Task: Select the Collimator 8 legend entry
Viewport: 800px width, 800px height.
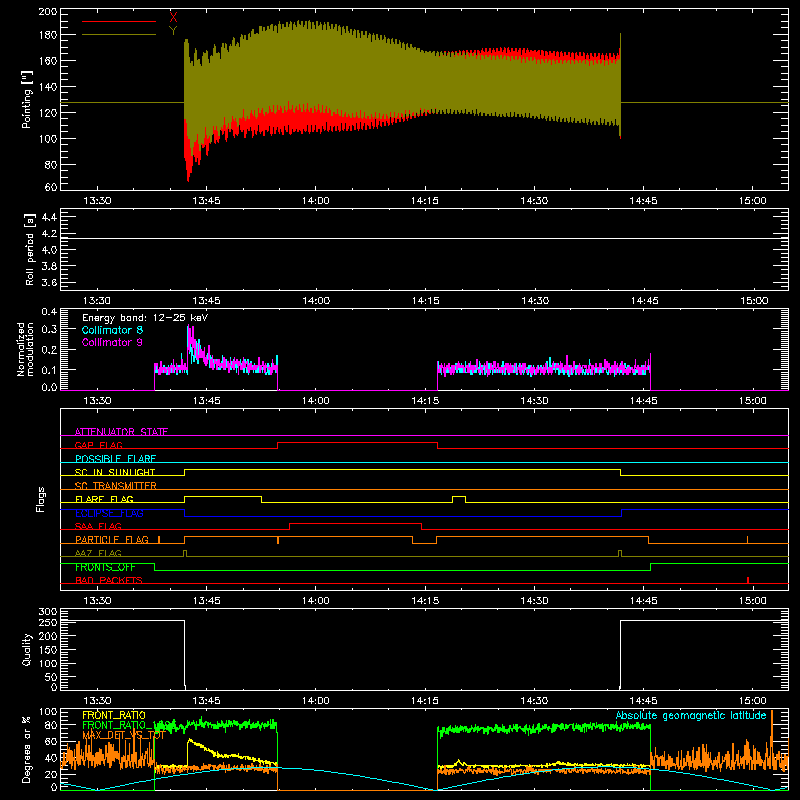Action: 112,330
